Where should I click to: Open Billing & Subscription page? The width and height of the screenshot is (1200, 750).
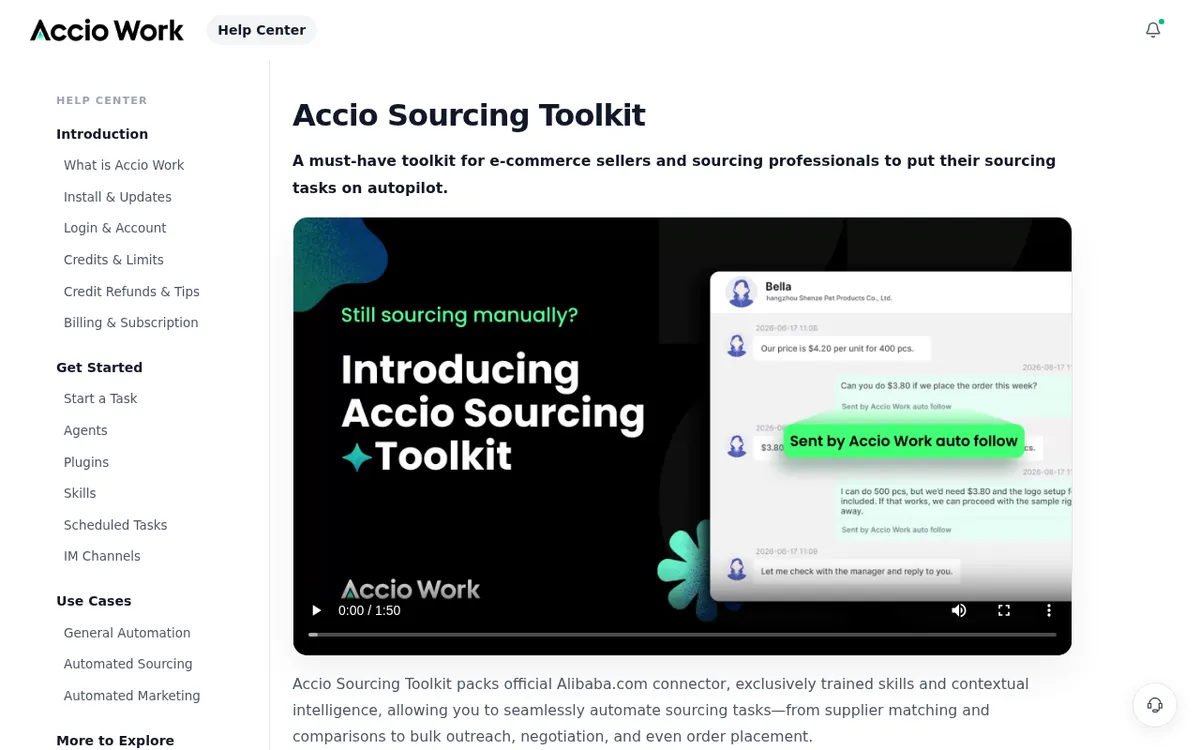pos(131,323)
